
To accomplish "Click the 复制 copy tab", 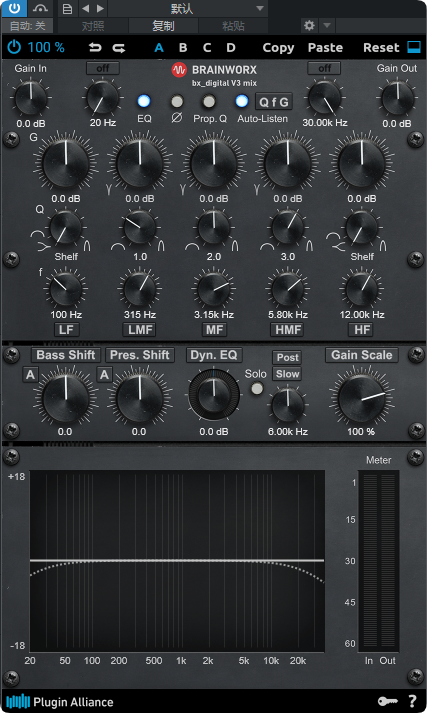I will [x=163, y=26].
